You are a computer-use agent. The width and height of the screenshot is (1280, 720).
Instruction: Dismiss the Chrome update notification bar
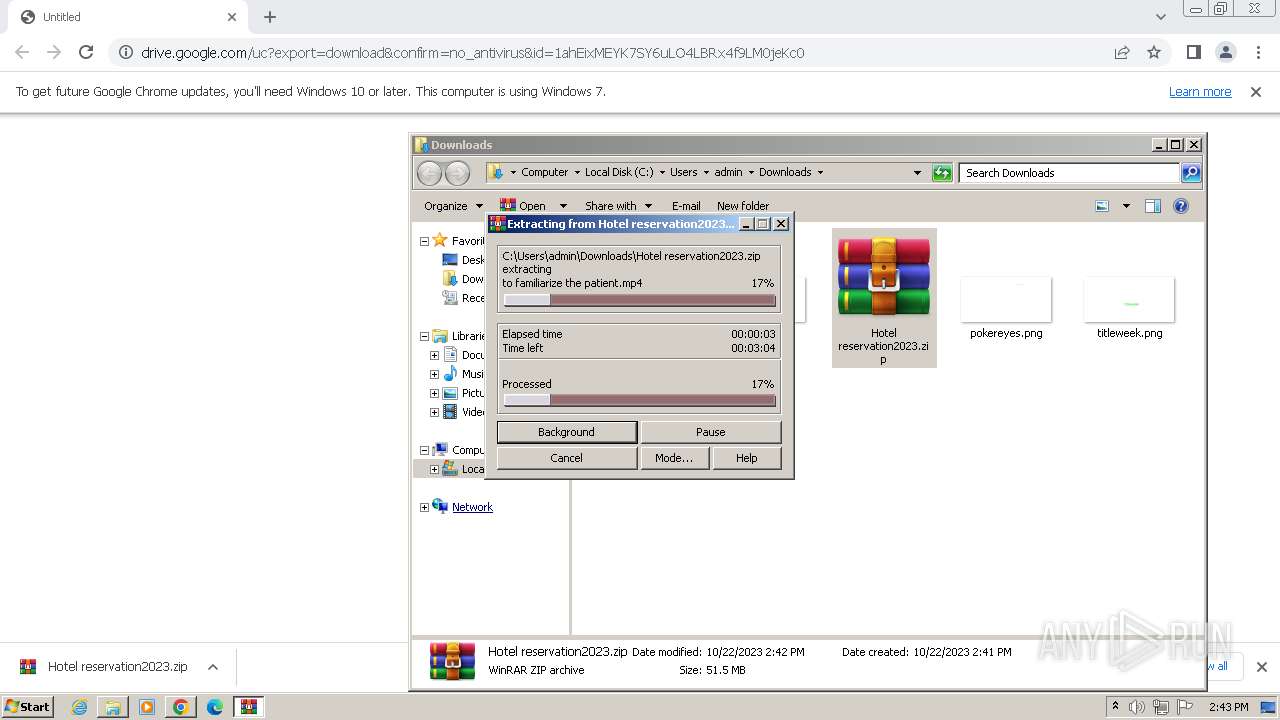[x=1256, y=91]
